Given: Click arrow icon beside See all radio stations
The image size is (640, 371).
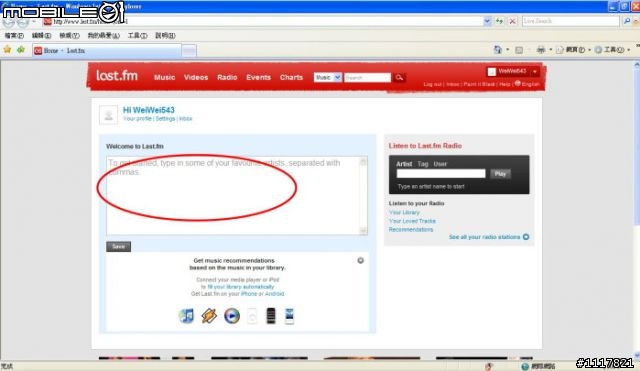Looking at the screenshot, I should (x=526, y=237).
